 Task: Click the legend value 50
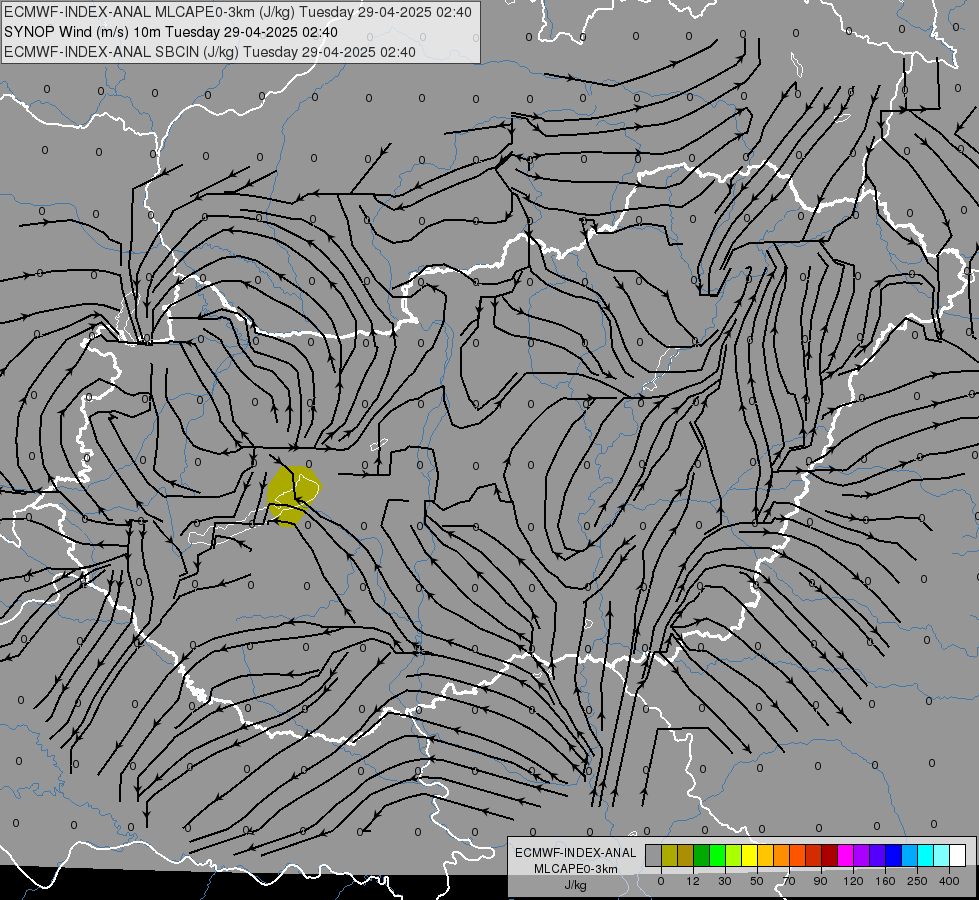pos(757,881)
